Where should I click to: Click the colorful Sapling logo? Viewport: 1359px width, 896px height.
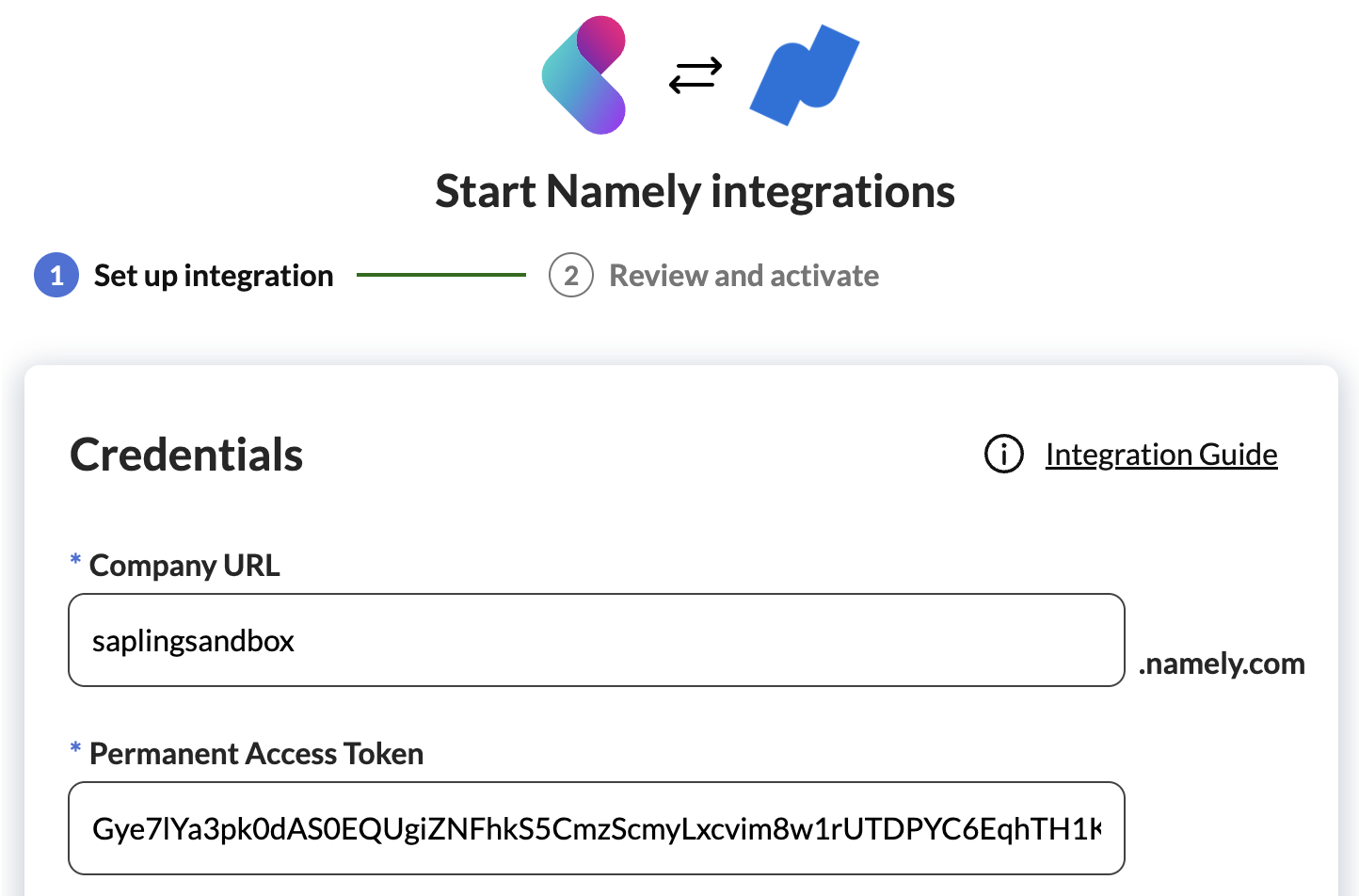tap(584, 75)
